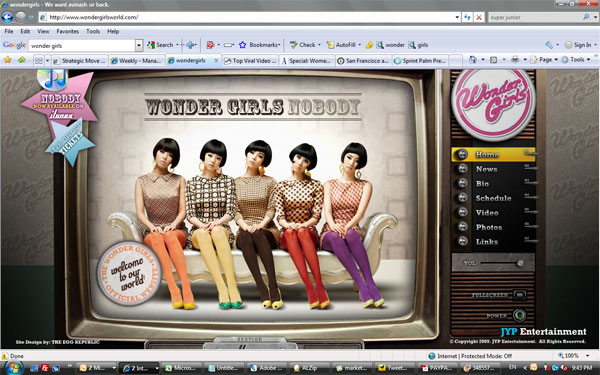The width and height of the screenshot is (600, 375).
Task: Click the super junior search box
Action: point(534,17)
